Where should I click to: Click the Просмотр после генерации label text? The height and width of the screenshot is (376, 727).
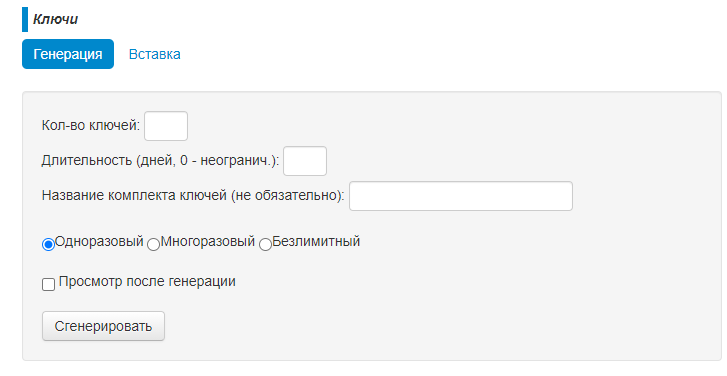tap(147, 281)
